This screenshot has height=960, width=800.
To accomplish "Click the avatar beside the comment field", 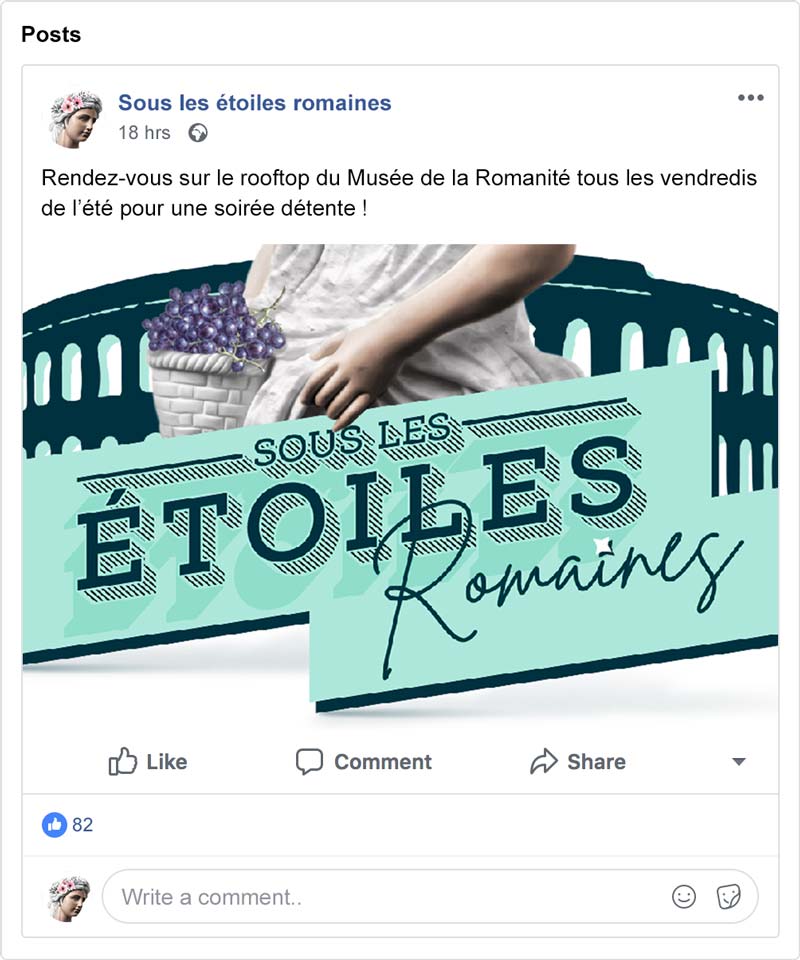I will pyautogui.click(x=69, y=898).
